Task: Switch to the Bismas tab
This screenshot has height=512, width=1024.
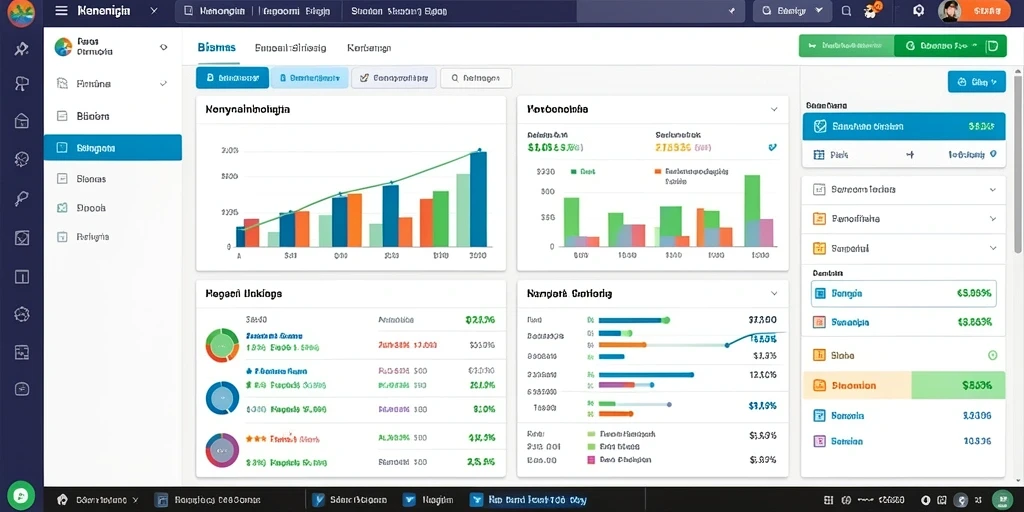Action: [x=216, y=48]
